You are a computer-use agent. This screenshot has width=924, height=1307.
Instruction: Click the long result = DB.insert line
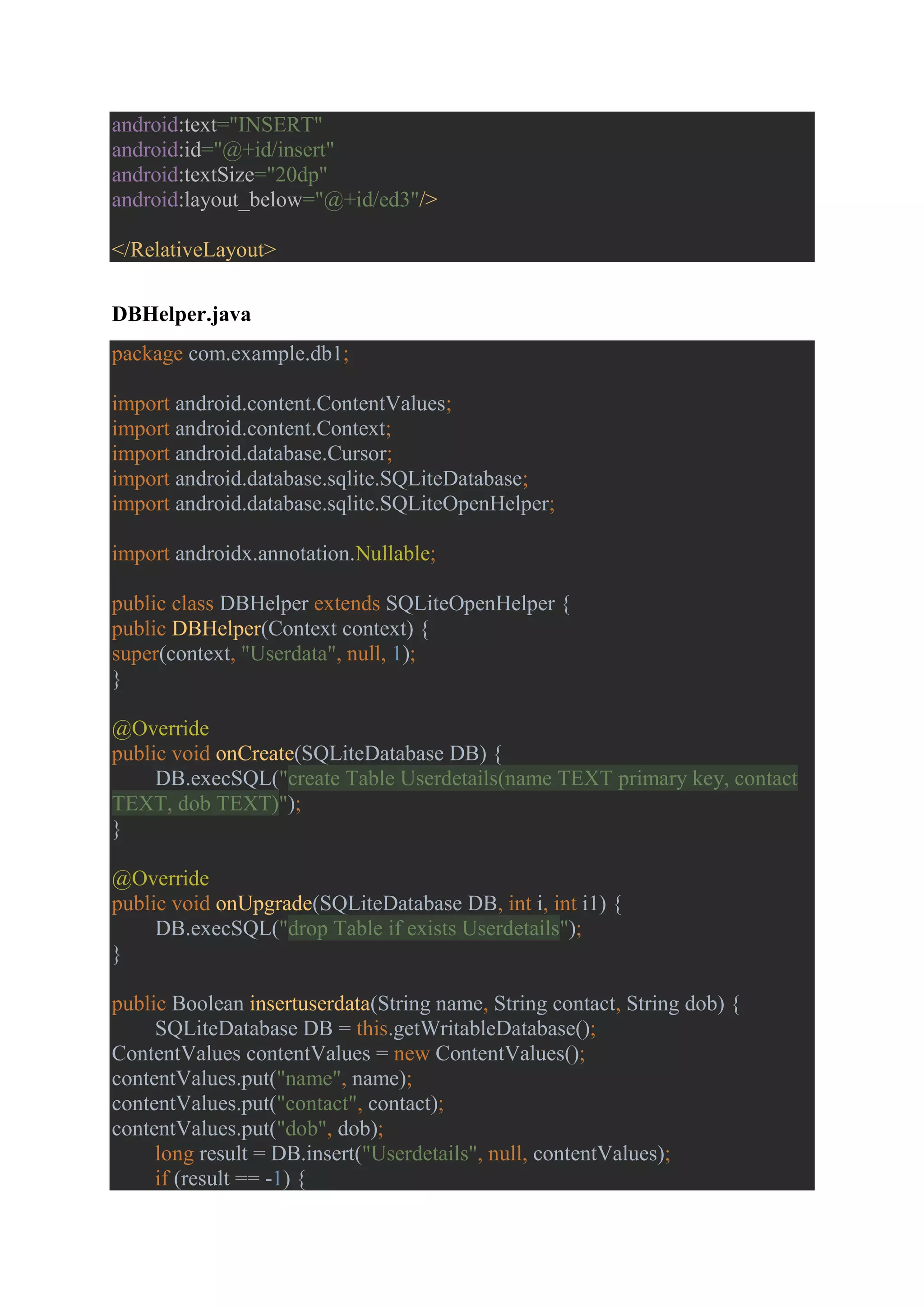pos(412,1154)
